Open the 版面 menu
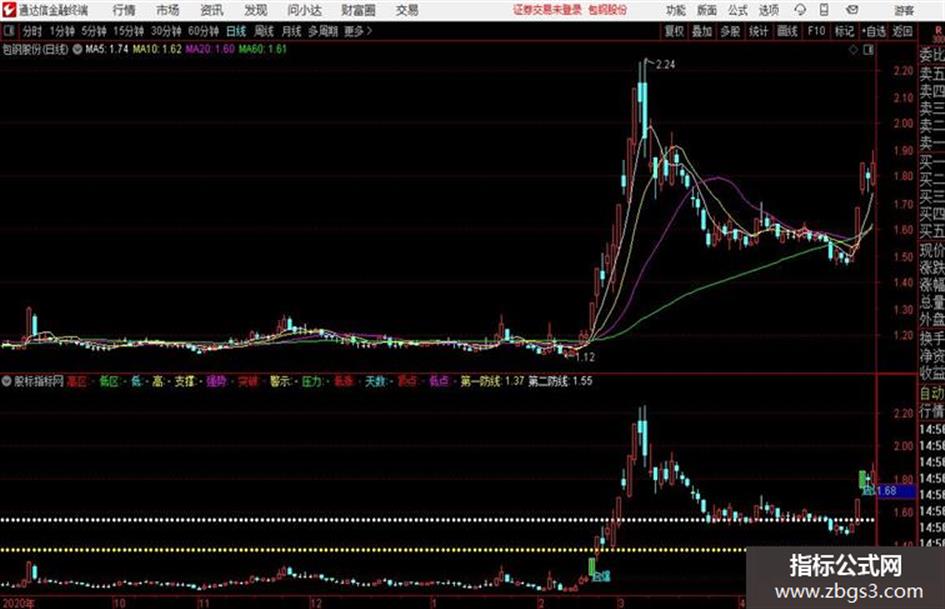Image resolution: width=945 pixels, height=609 pixels. [x=706, y=10]
